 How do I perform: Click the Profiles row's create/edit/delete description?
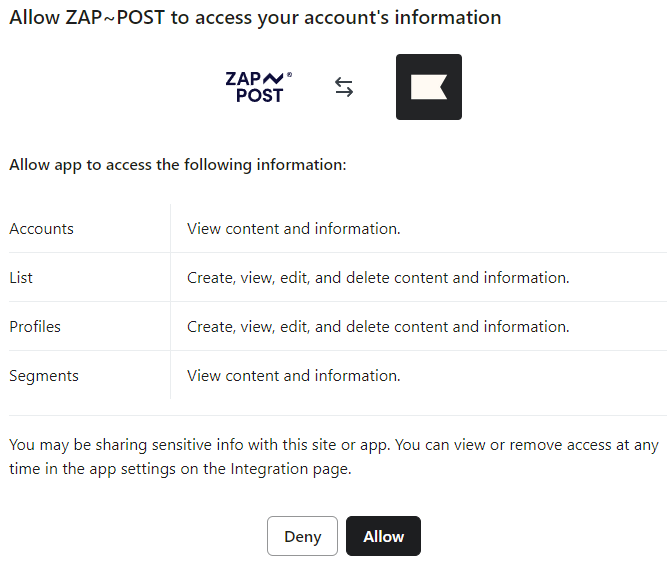378,327
